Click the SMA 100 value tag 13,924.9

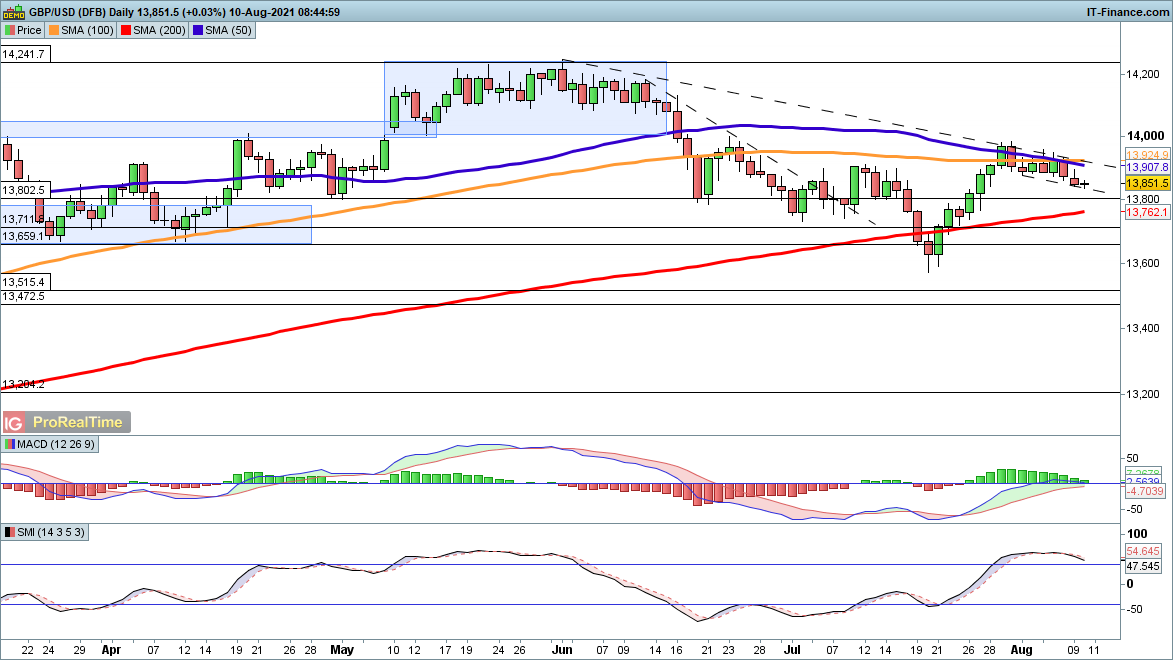pos(1147,156)
